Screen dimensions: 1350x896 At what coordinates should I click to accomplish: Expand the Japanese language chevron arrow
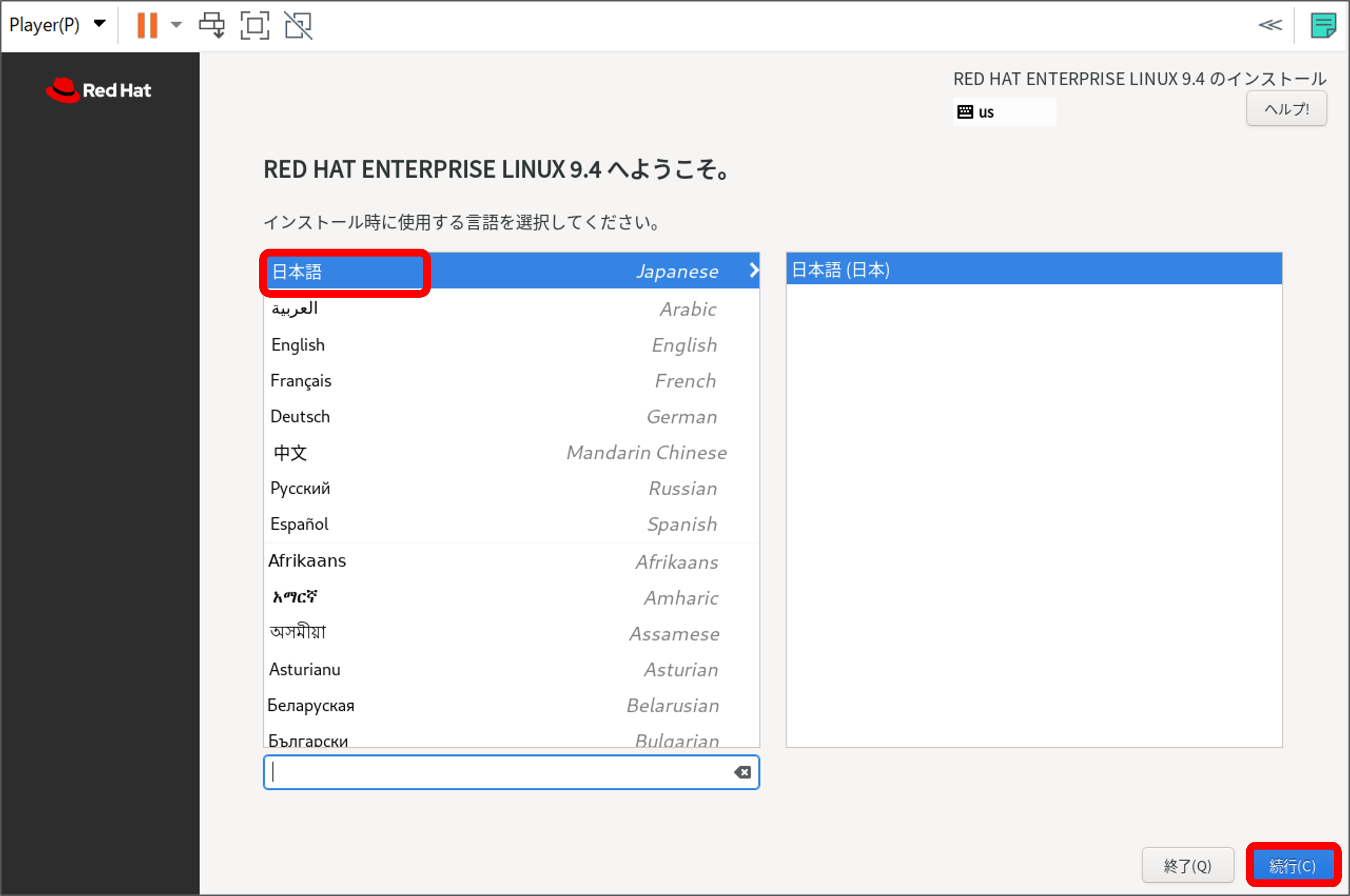[x=754, y=271]
